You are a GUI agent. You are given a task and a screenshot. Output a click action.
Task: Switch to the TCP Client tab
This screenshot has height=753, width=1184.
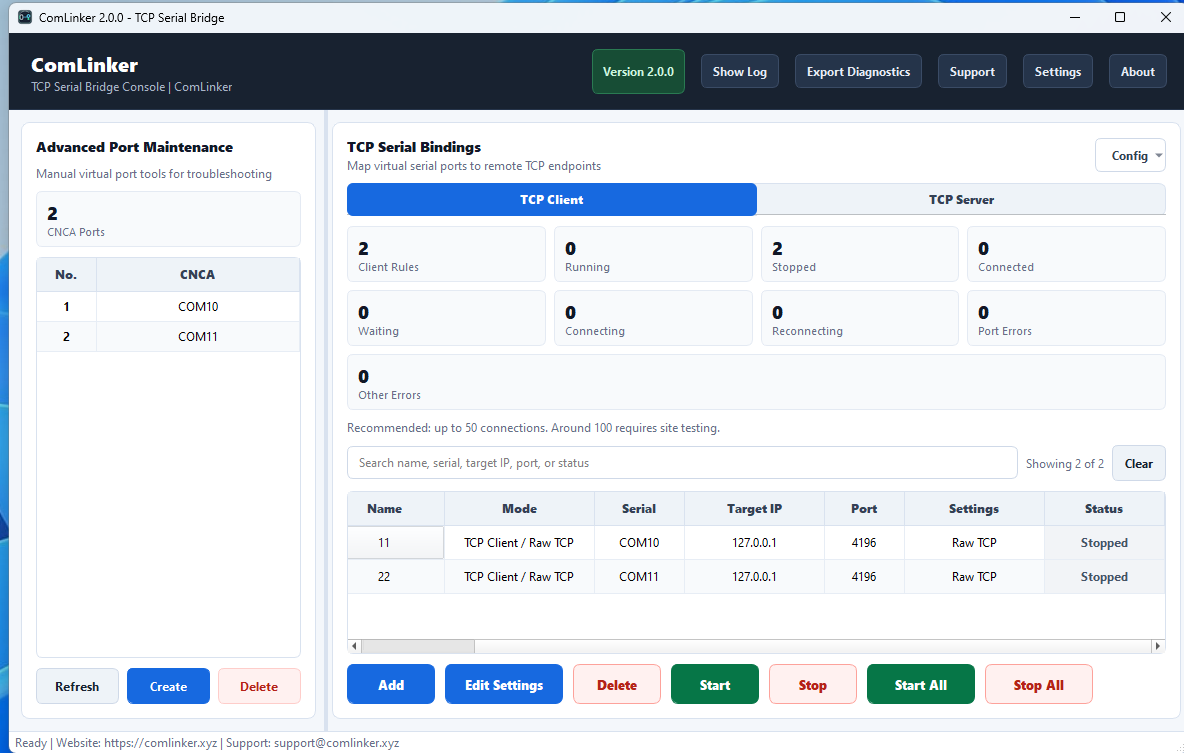(x=551, y=199)
